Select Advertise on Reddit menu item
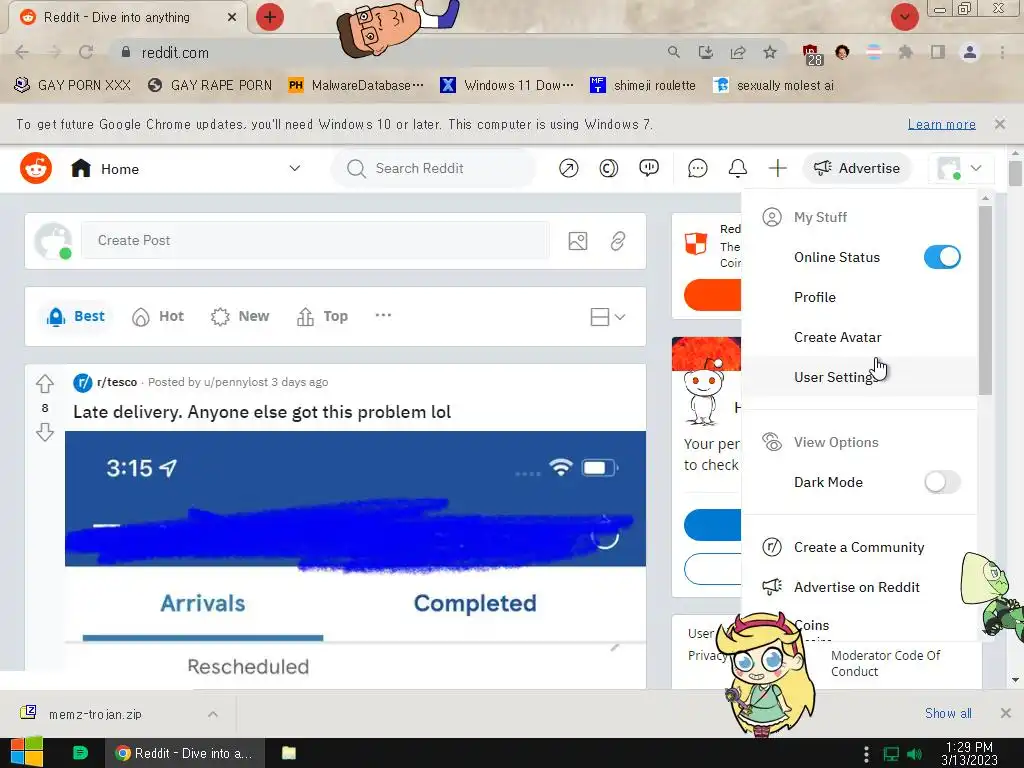Viewport: 1024px width, 768px height. pos(856,587)
